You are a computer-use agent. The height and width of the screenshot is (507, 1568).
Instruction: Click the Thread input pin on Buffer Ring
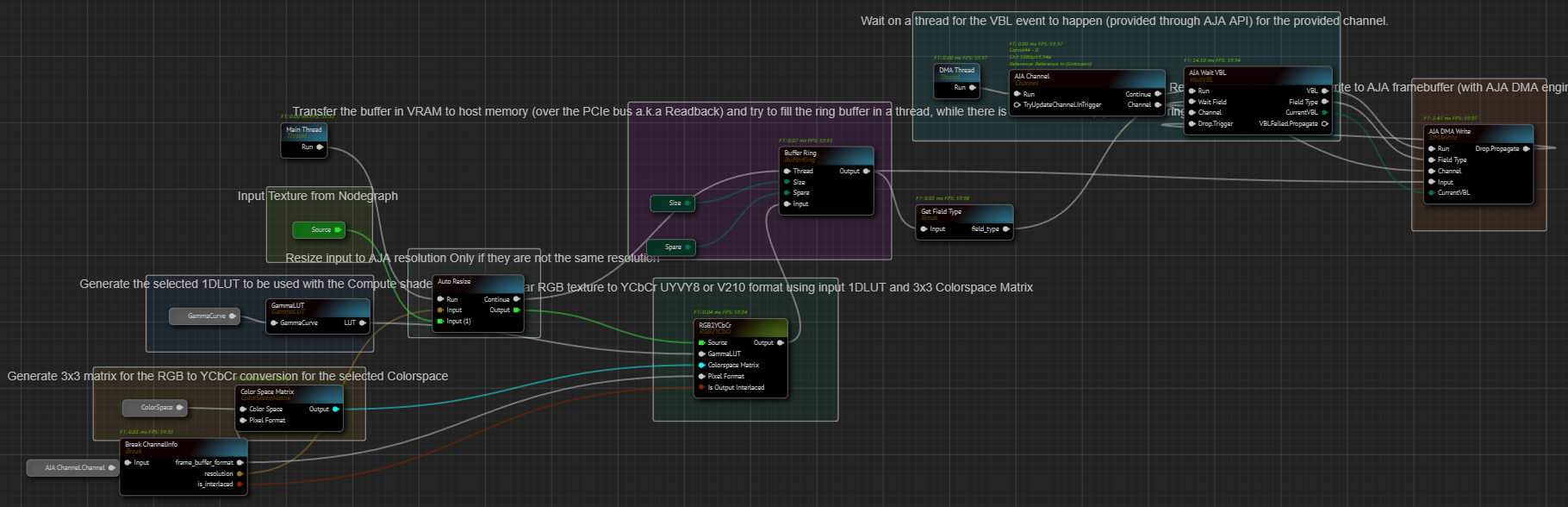[x=787, y=172]
